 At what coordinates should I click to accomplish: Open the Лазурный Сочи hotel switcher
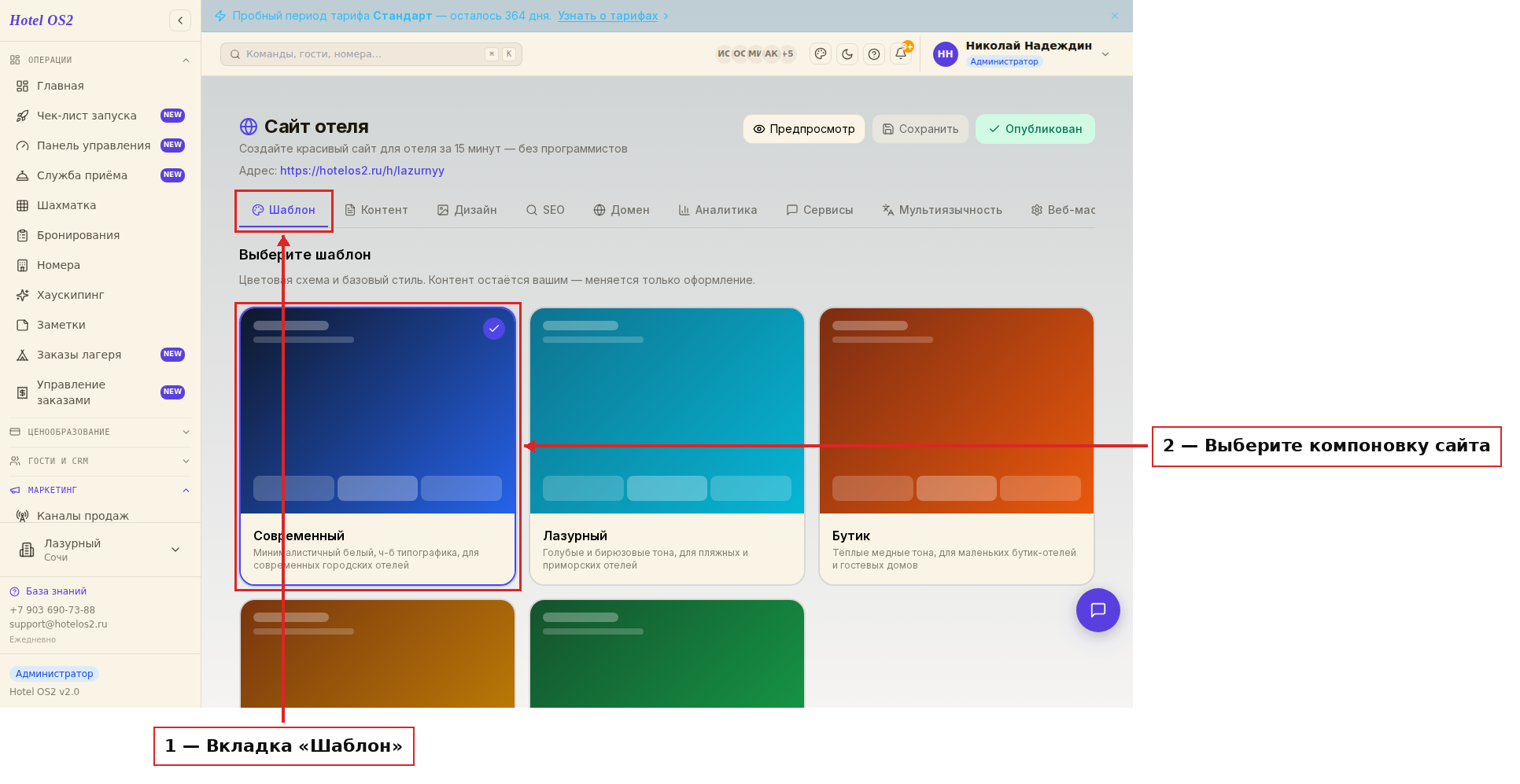[100, 550]
